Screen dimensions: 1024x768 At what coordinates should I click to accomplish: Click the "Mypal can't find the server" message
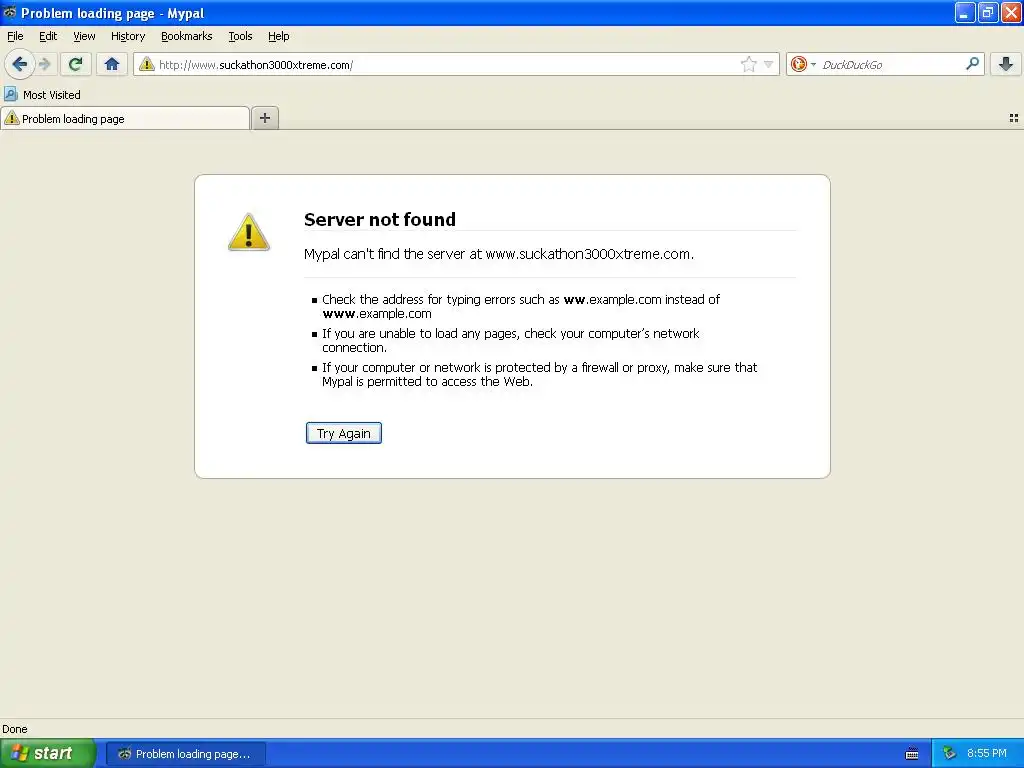tap(499, 254)
